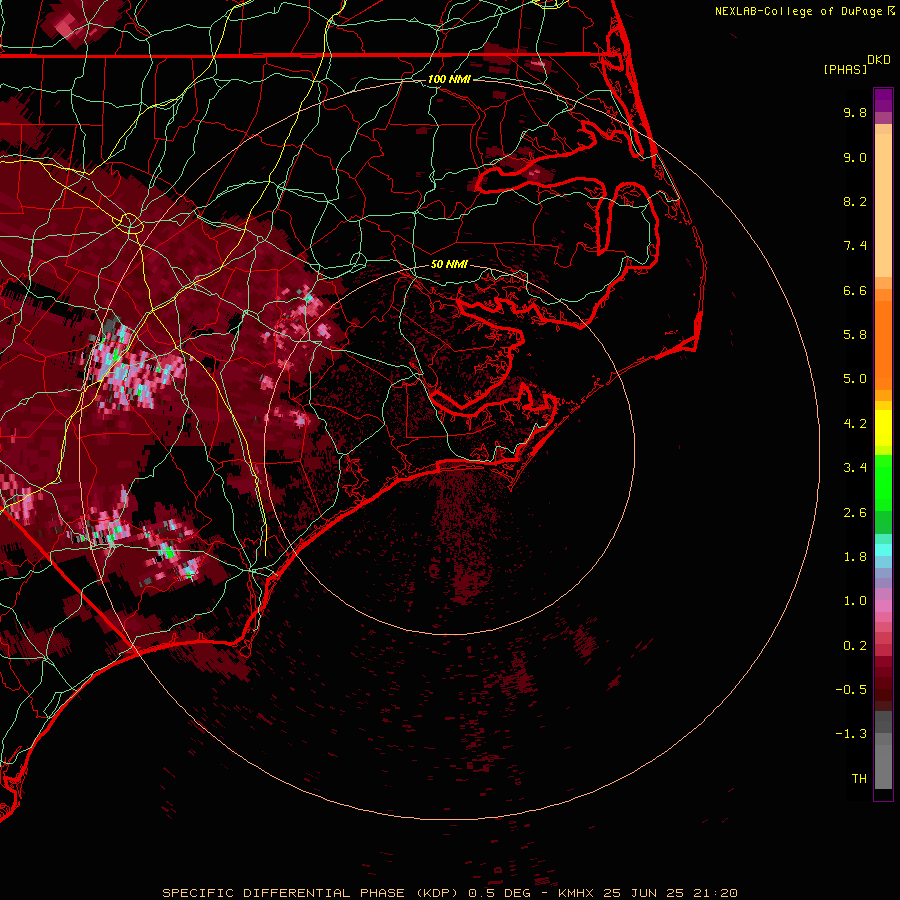Click the NEXLAB-College of DuPage credit text
Screen dimensions: 900x900
804,11
